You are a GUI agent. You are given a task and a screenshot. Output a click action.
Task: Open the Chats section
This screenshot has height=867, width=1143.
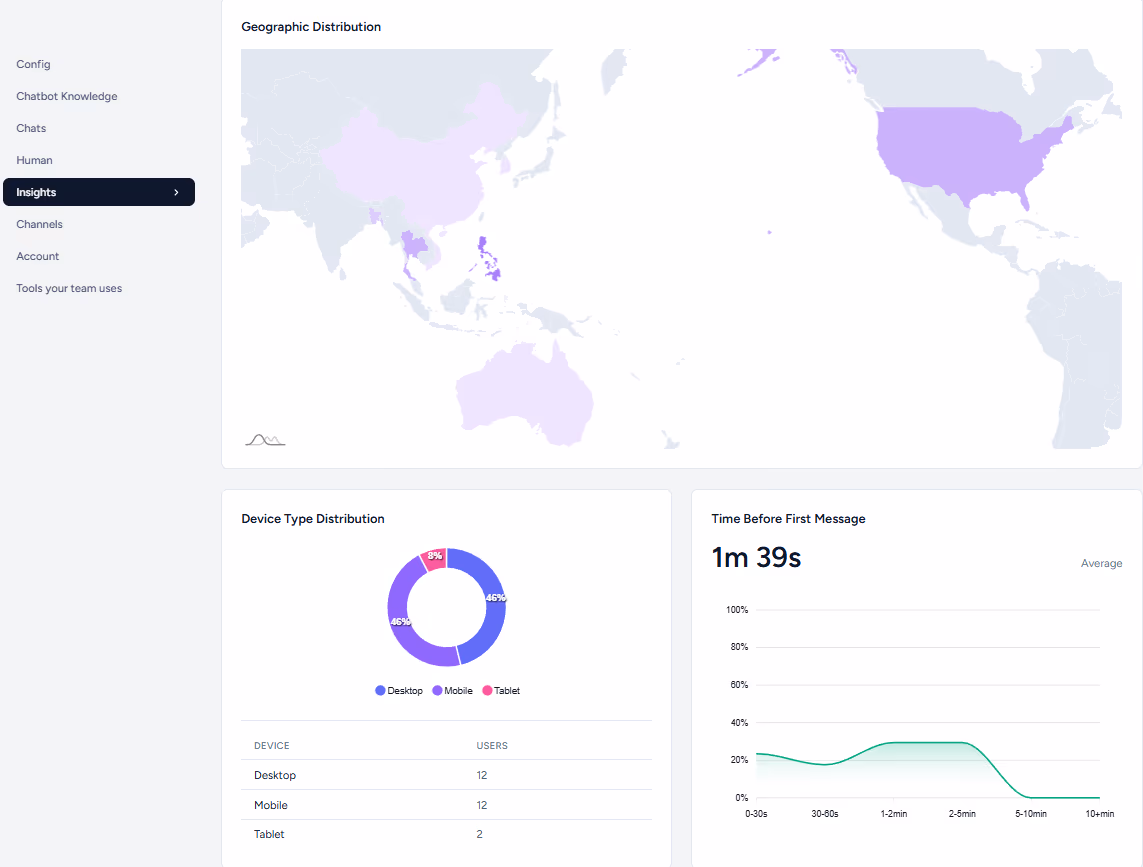30,128
